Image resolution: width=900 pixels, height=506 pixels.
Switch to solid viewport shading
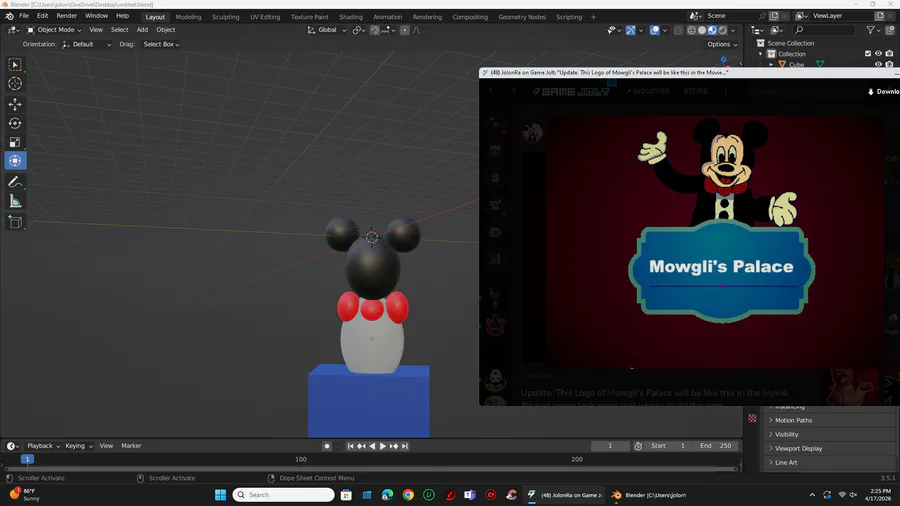[702, 30]
